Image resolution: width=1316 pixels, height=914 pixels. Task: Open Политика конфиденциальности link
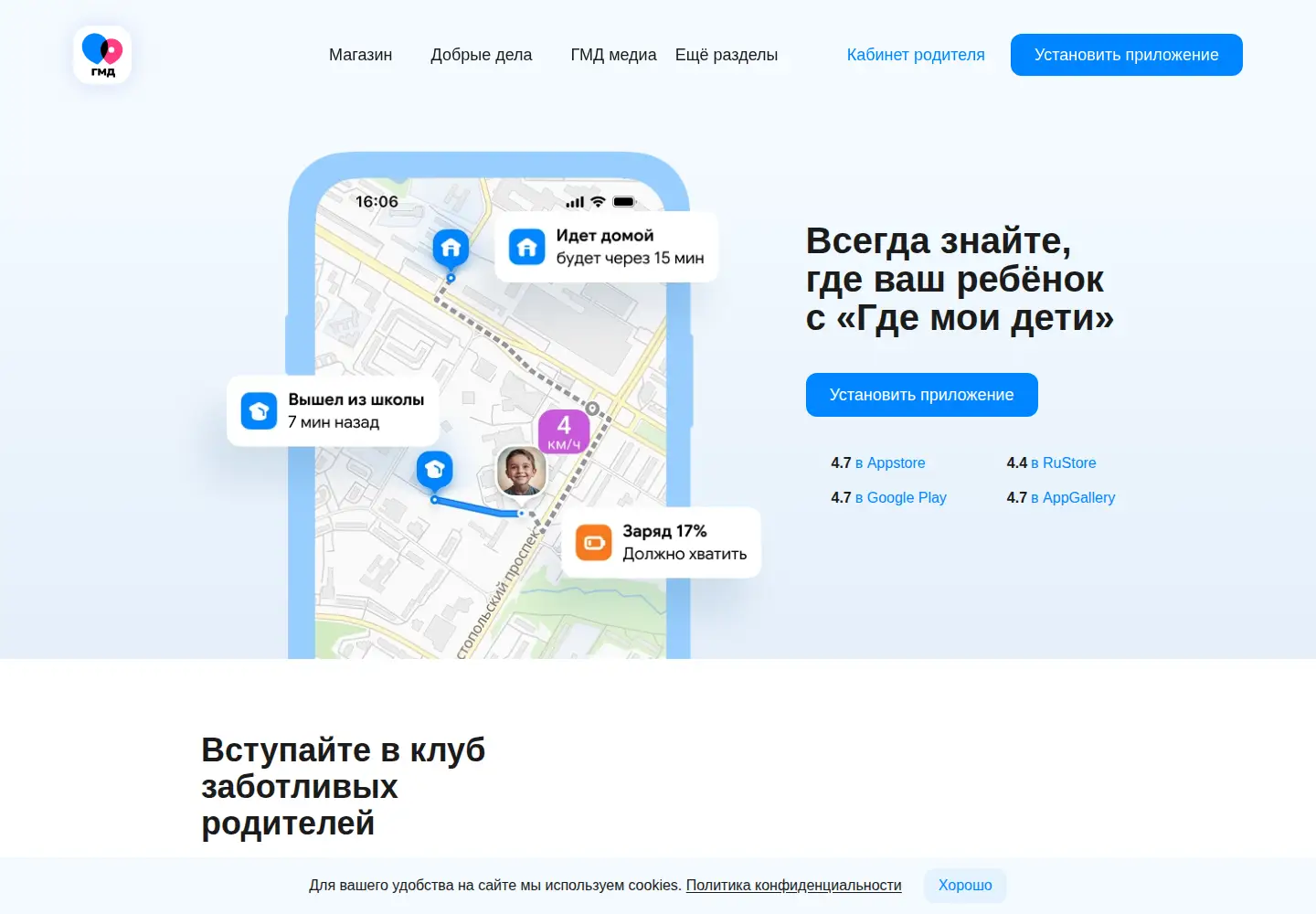(793, 886)
